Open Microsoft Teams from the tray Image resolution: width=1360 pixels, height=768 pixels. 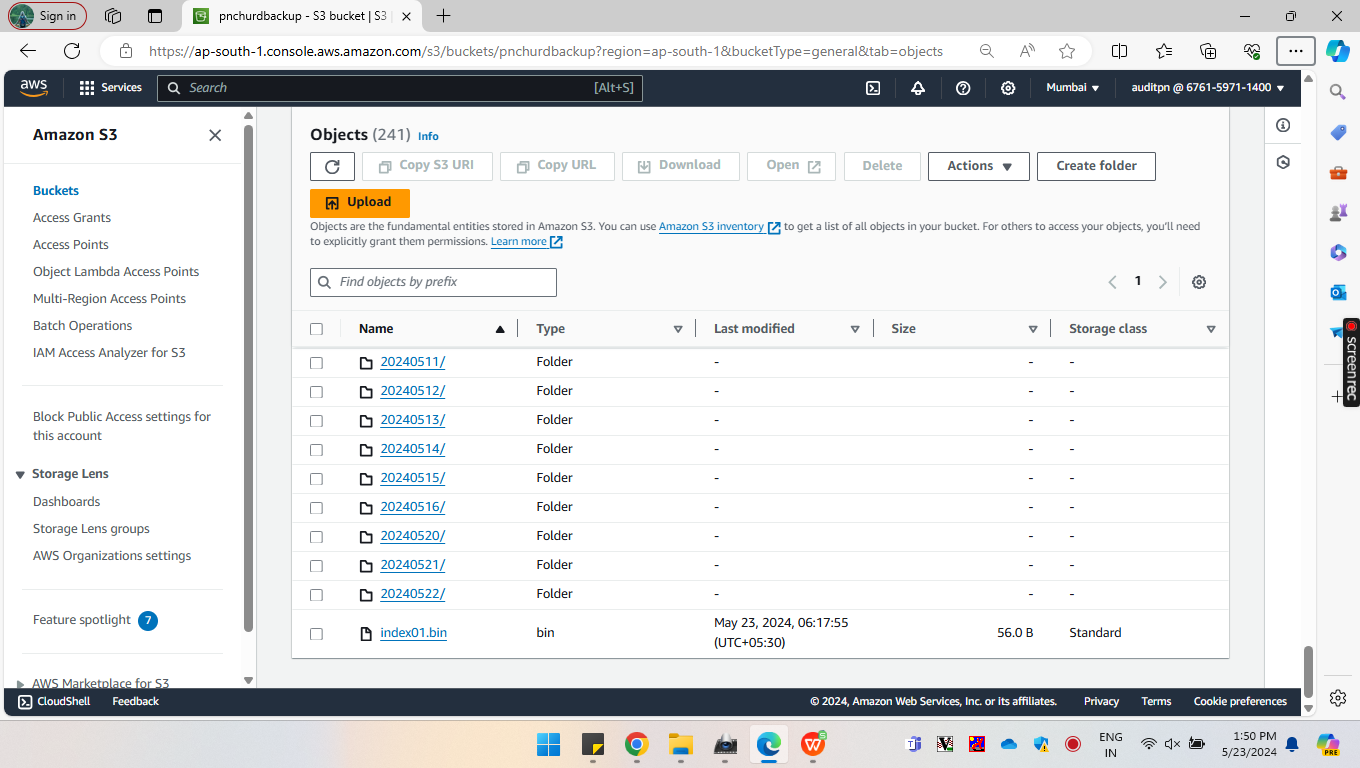(x=913, y=744)
